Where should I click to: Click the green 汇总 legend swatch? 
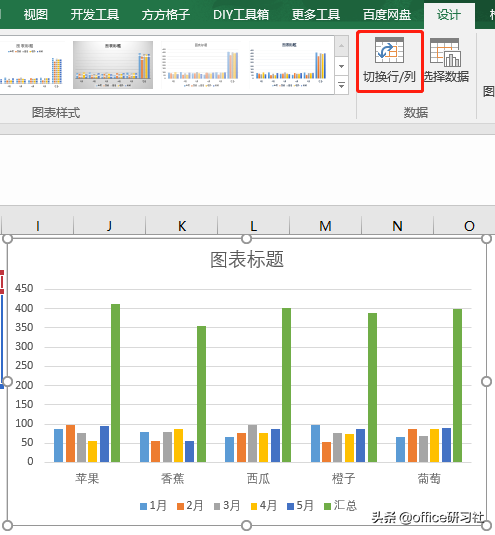(327, 506)
